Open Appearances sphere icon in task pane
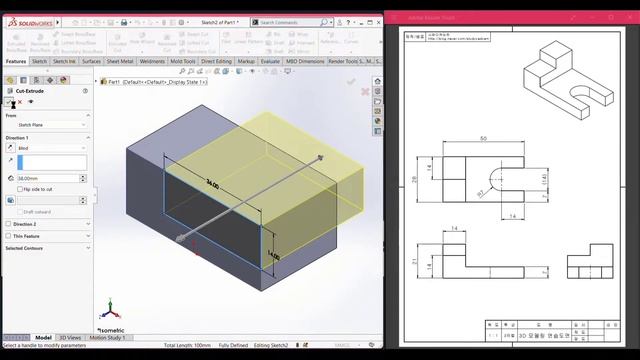 coord(378,121)
